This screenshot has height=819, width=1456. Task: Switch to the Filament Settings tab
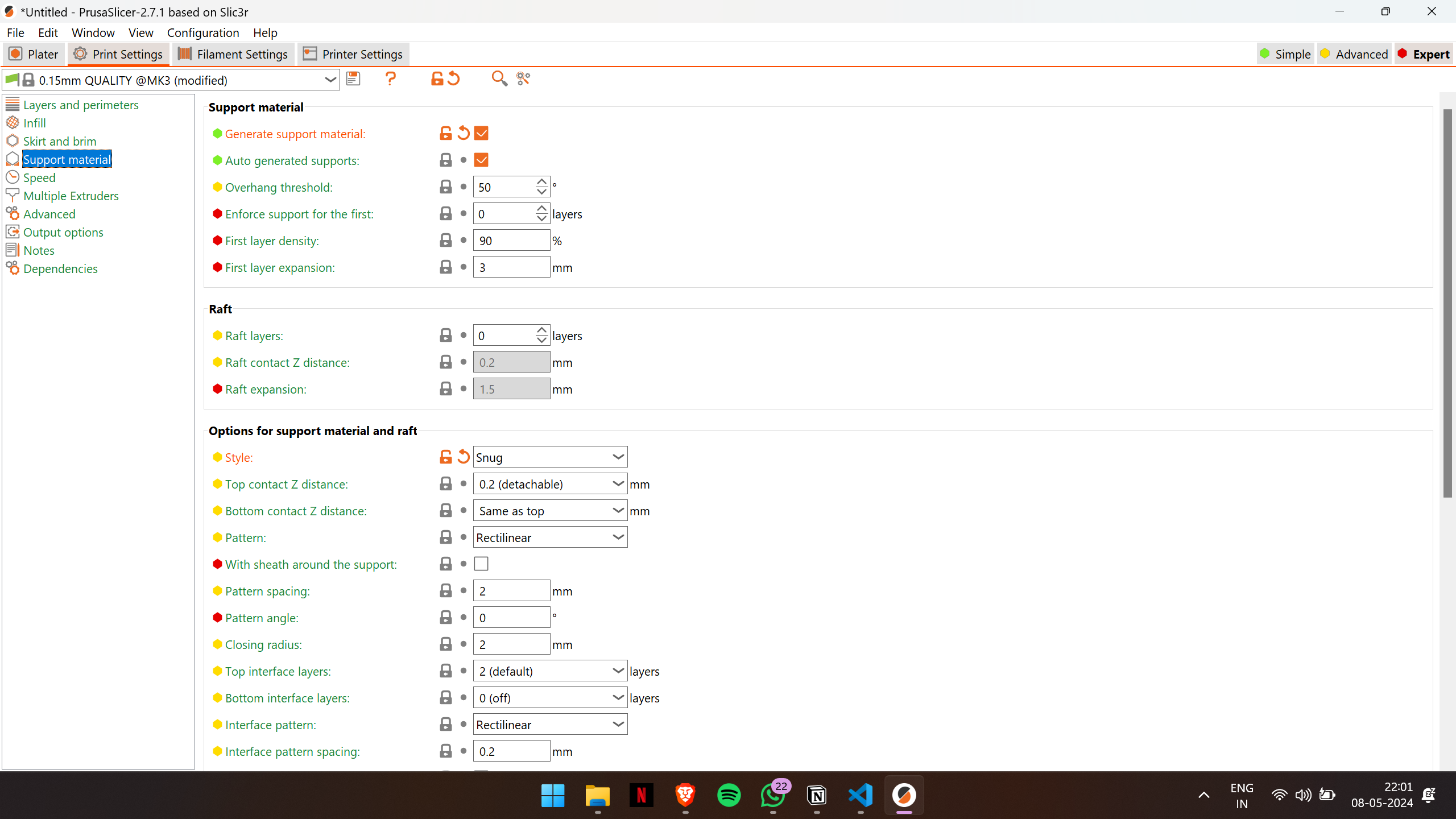click(233, 54)
